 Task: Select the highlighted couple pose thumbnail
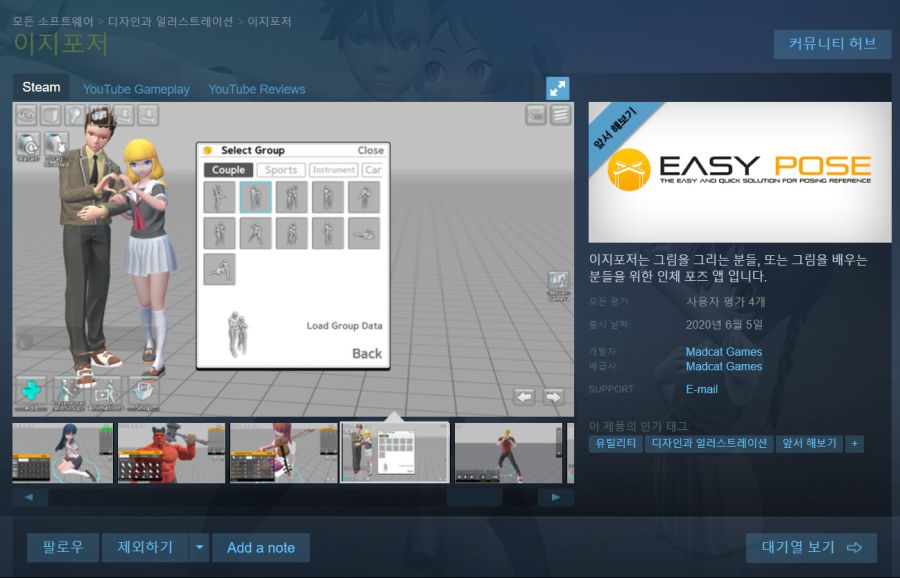coord(255,197)
